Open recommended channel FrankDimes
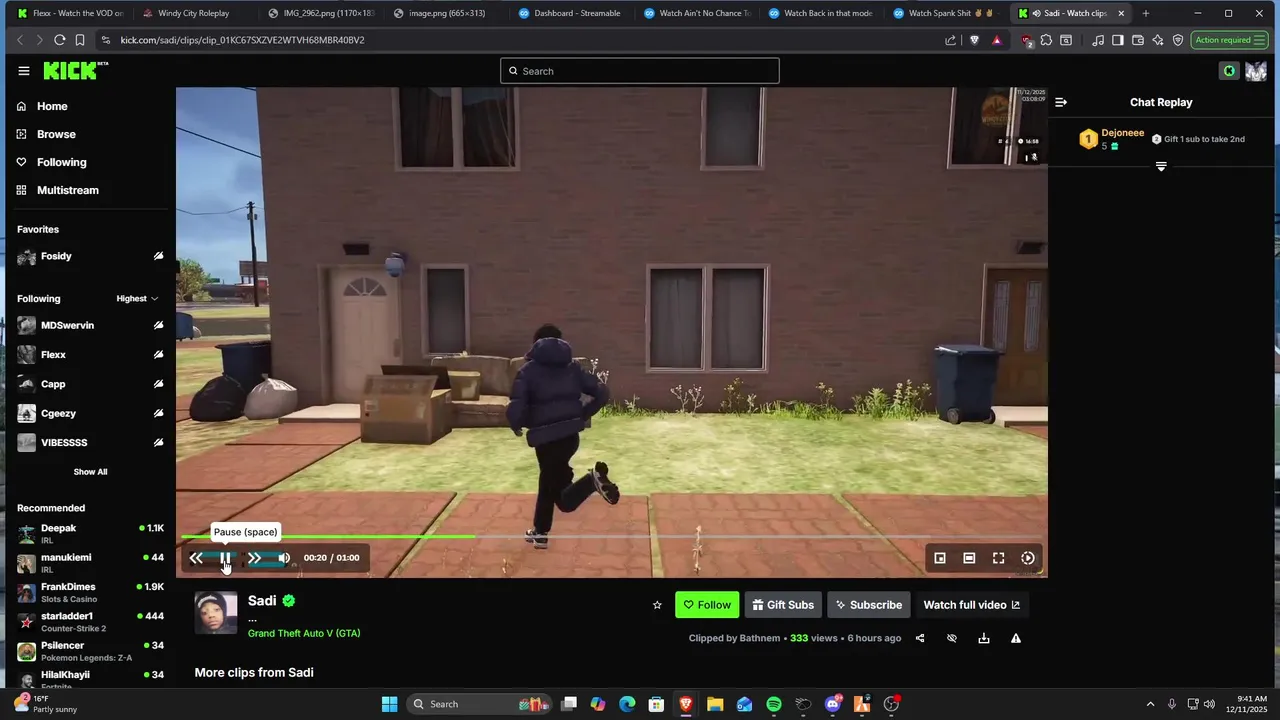This screenshot has height=720, width=1280. tap(90, 592)
